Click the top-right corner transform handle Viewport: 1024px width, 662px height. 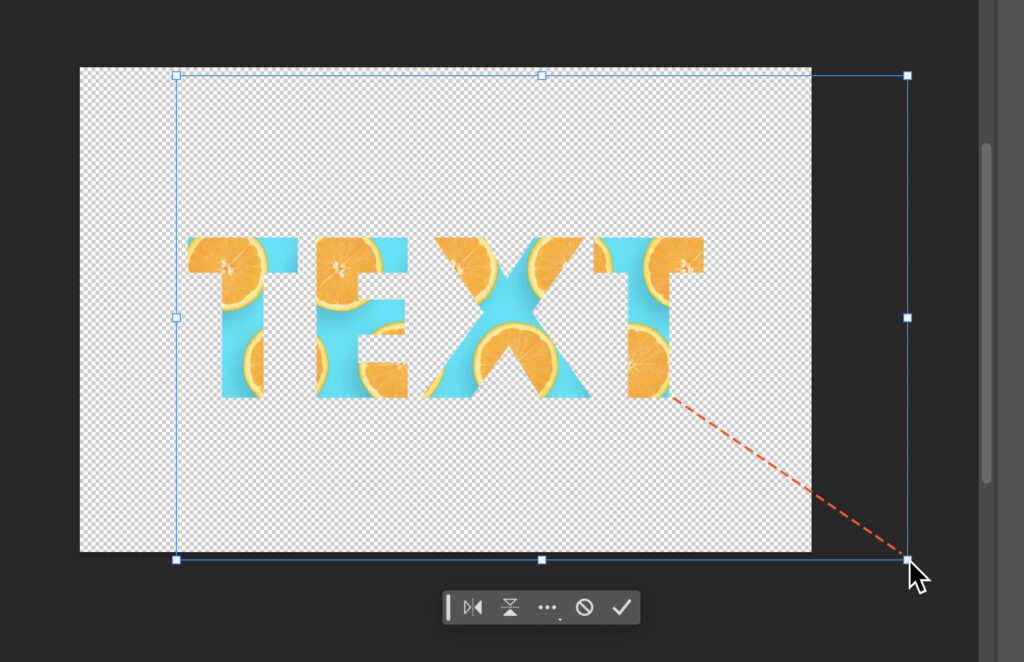point(908,74)
